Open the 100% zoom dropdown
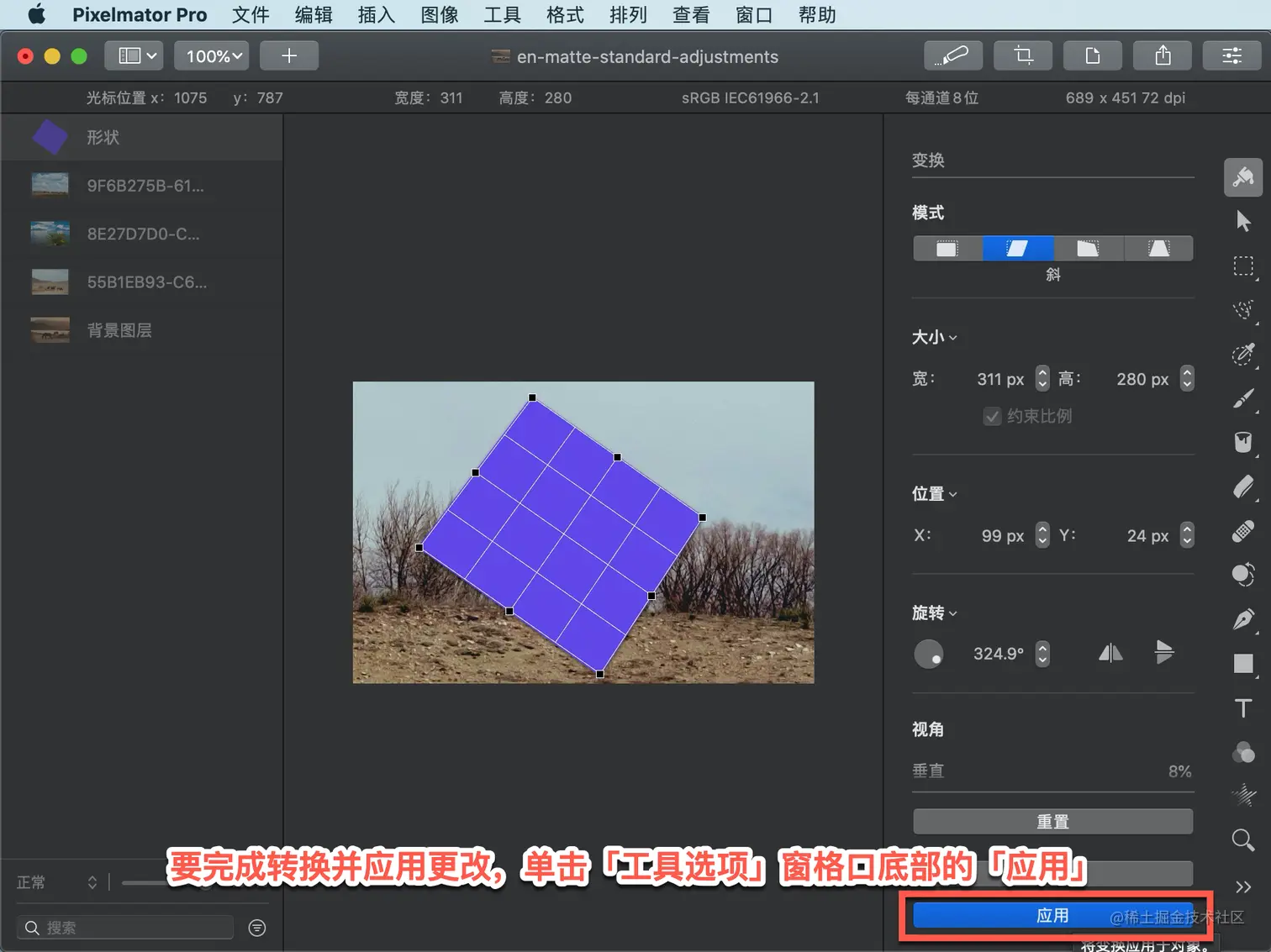The width and height of the screenshot is (1271, 952). 212,55
